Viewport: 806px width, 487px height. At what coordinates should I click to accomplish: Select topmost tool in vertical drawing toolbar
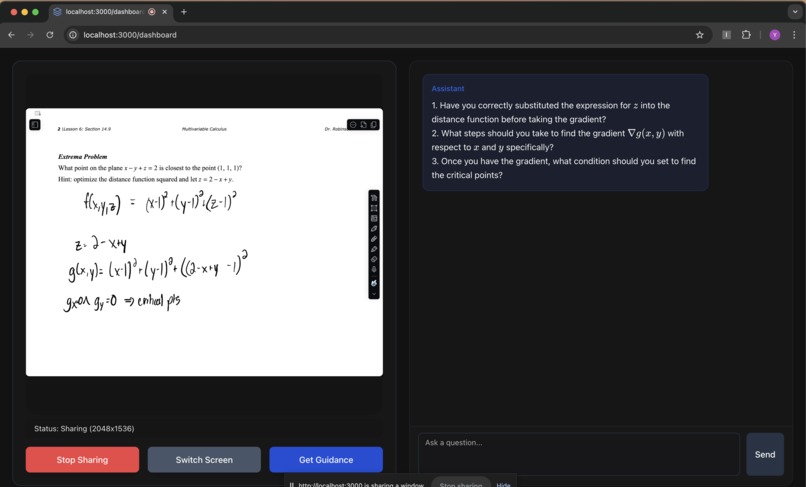click(374, 198)
